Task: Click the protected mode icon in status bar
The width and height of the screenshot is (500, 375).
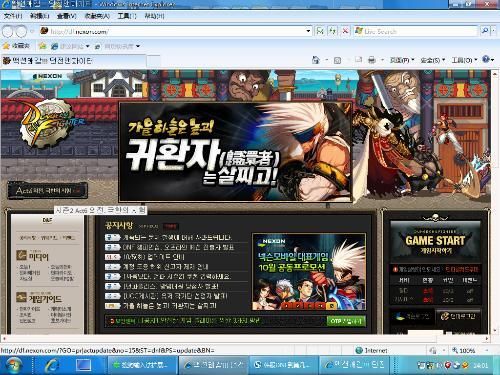Action: 433,350
